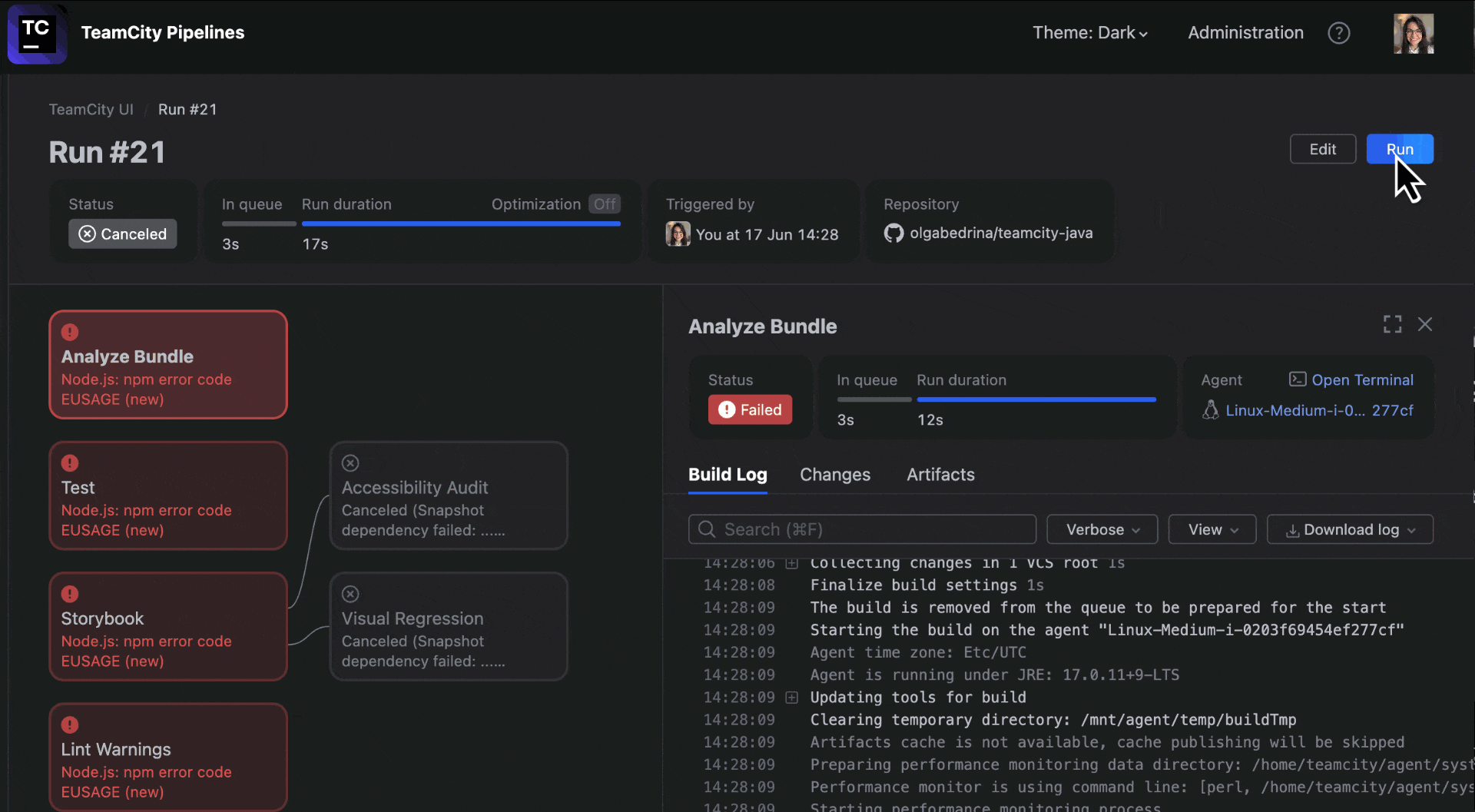Open the Administration menu
The width and height of the screenshot is (1475, 812).
coord(1245,32)
